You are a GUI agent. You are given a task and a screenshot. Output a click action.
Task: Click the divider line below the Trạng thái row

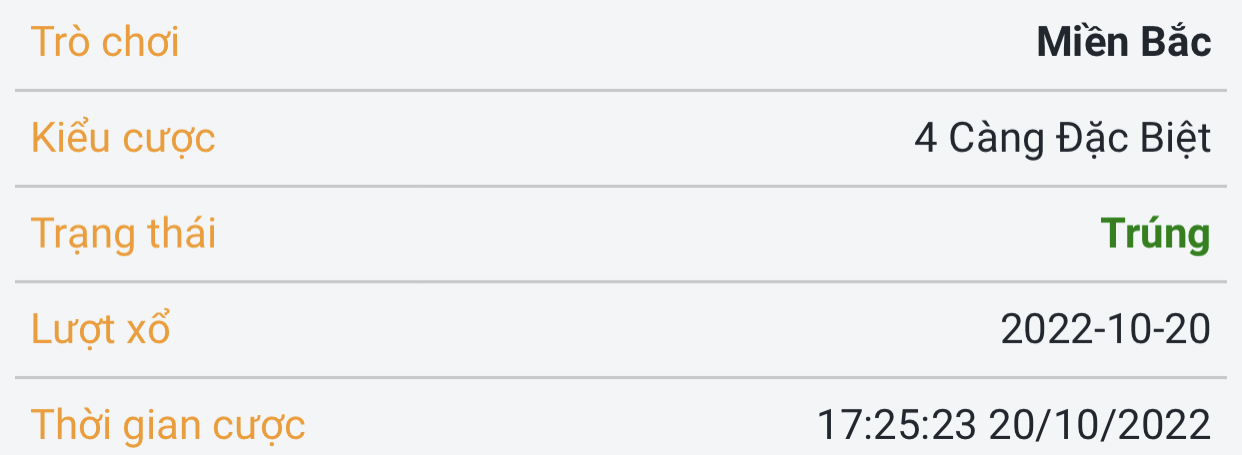tap(620, 282)
